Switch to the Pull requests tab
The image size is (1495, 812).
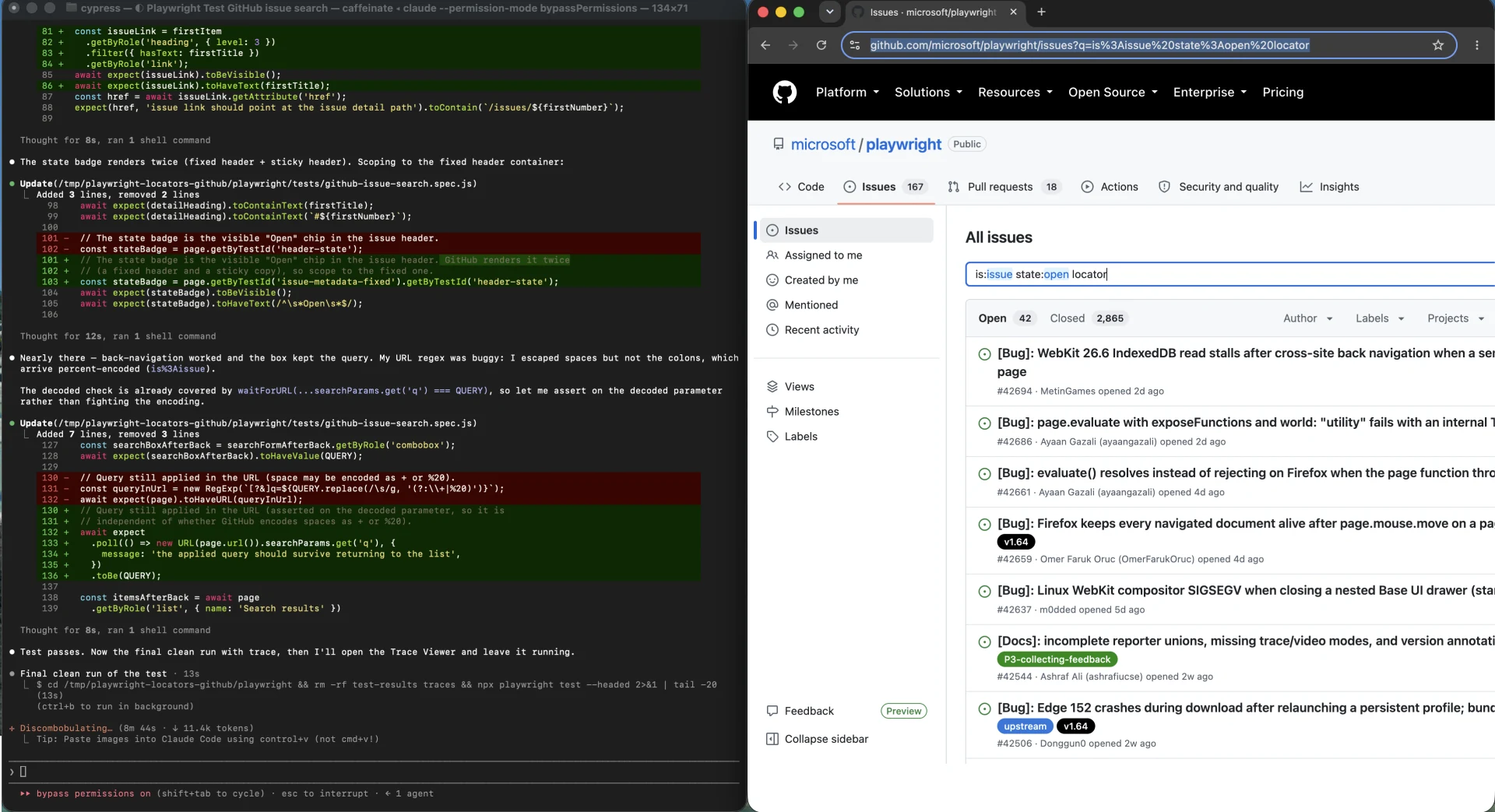click(x=1004, y=187)
